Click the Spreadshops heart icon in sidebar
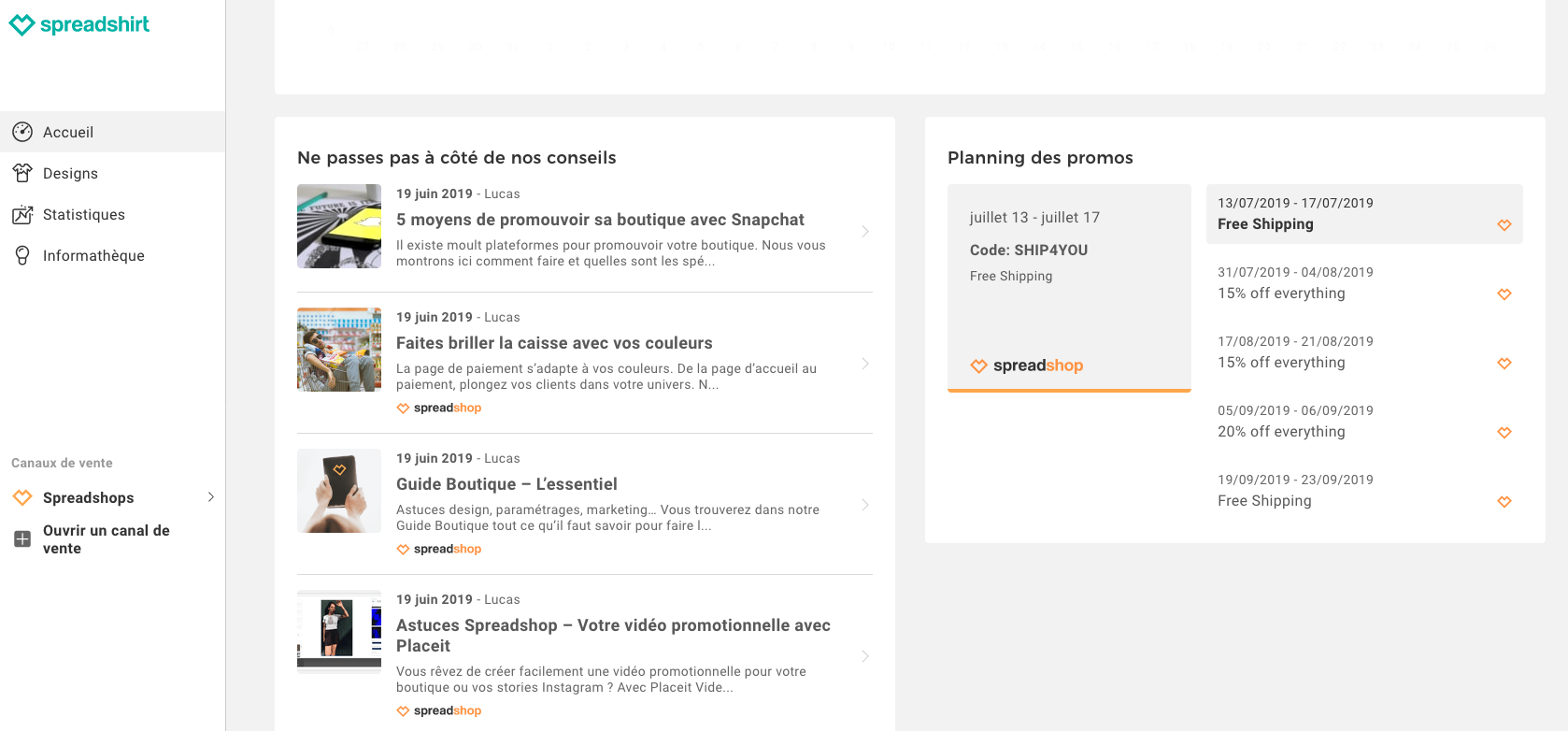The height and width of the screenshot is (731, 1568). [x=22, y=497]
